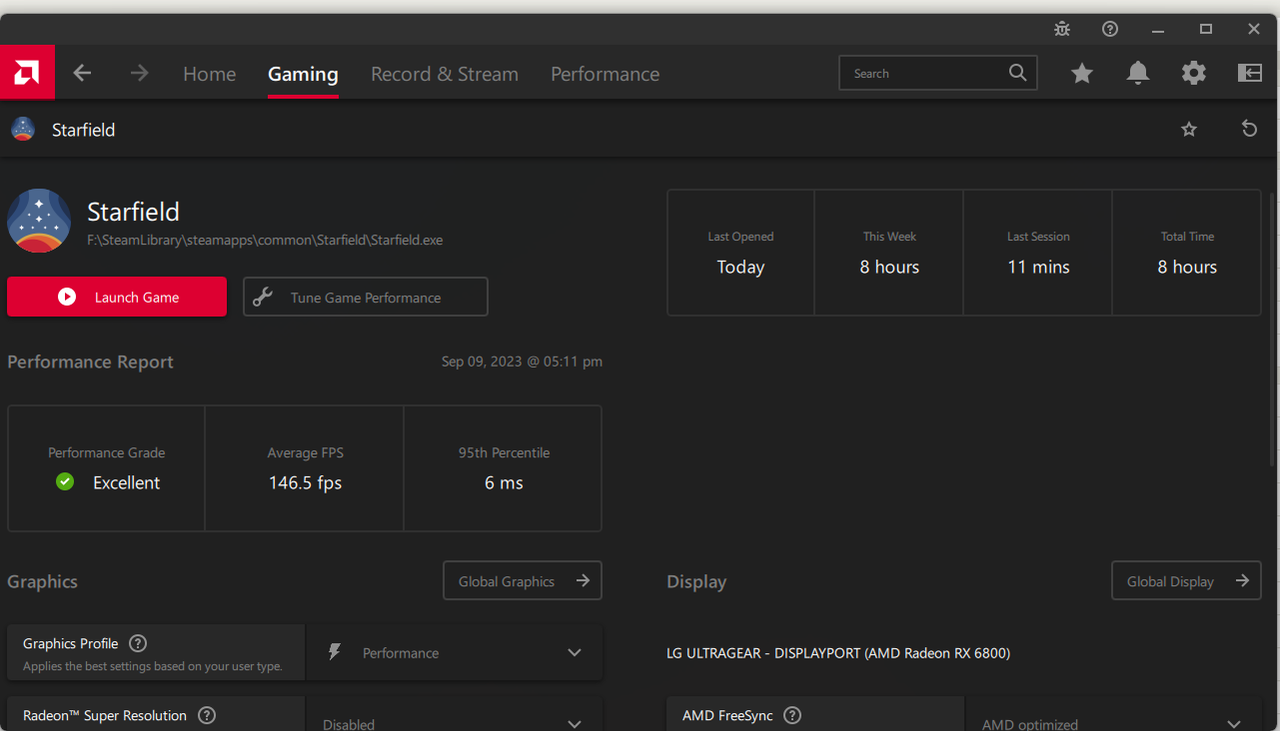Expand AMD FreeSync AMD optimized dropdown
This screenshot has width=1280, height=731.
click(x=1113, y=718)
